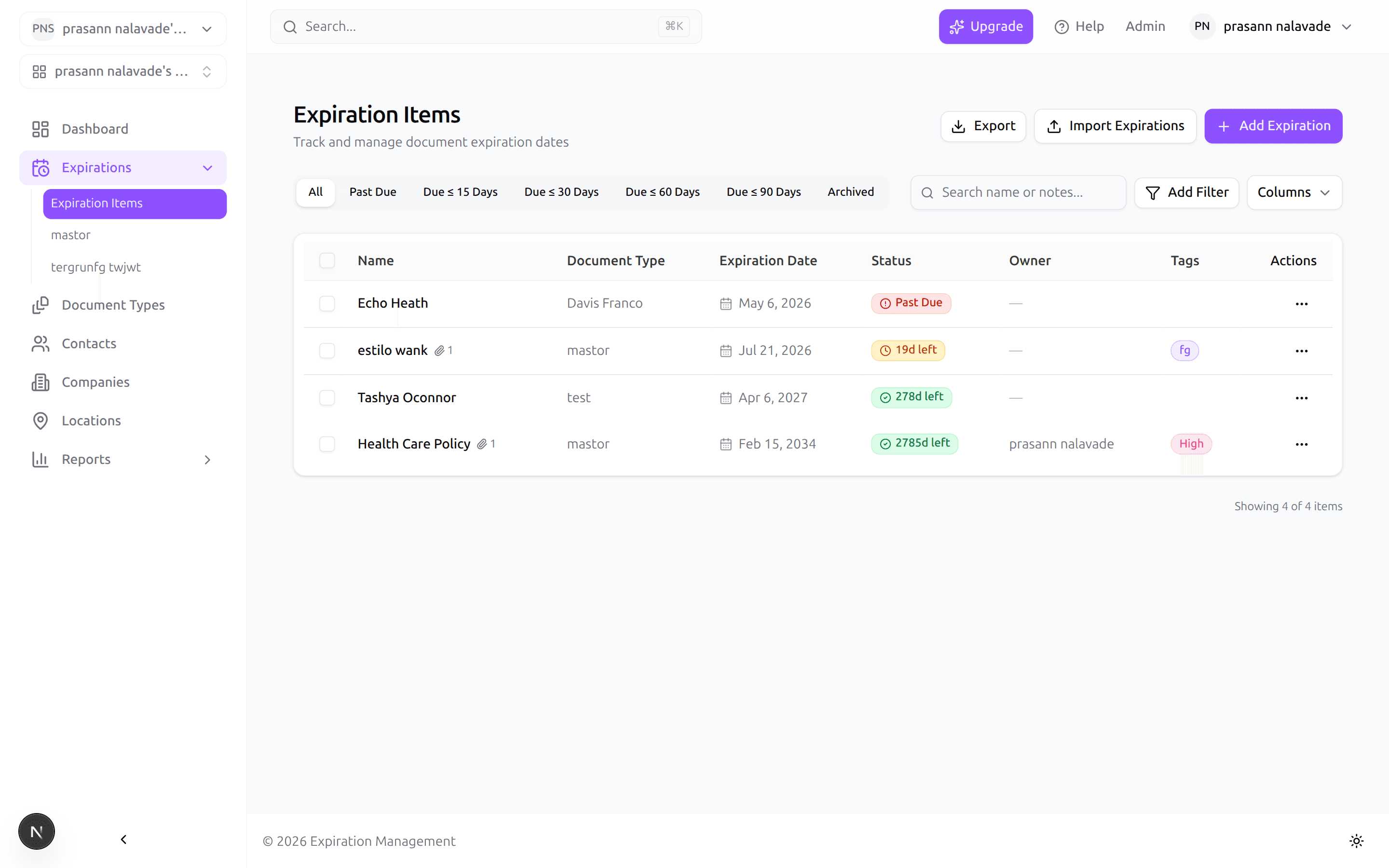The image size is (1389, 868).
Task: Check the estilo wank row checkbox
Action: click(x=327, y=351)
